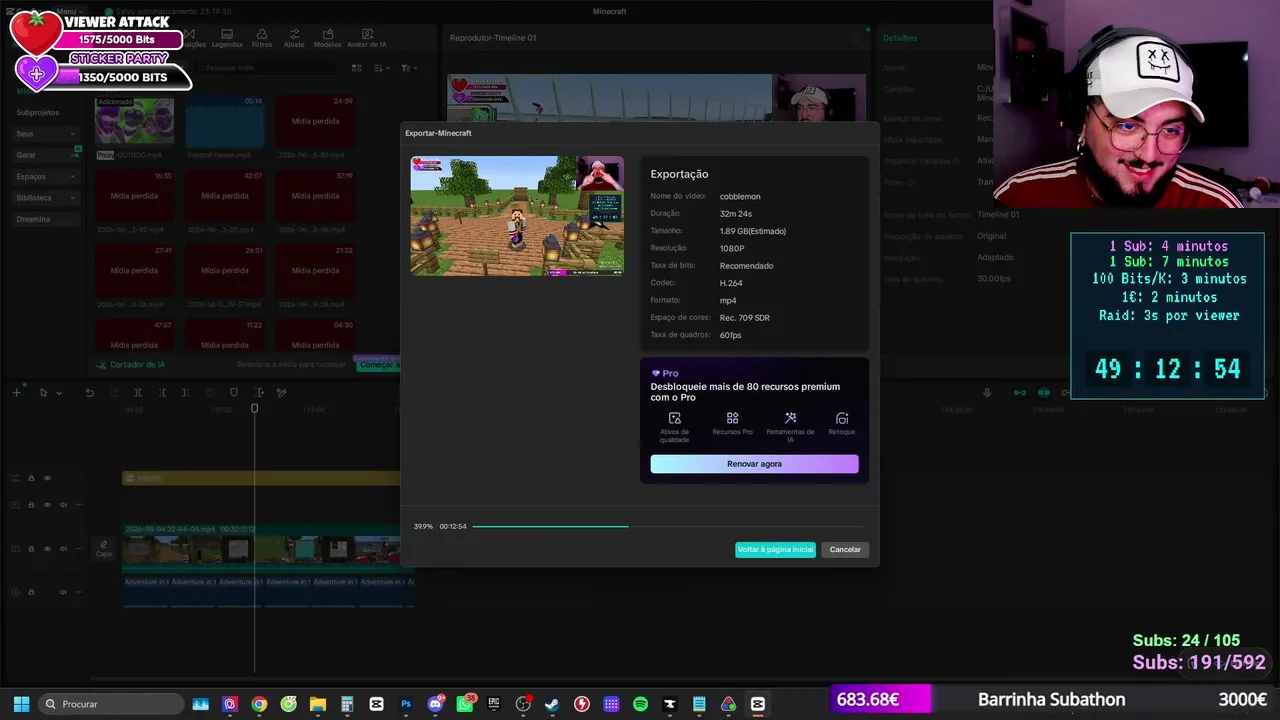Open the Filtros panel
The width and height of the screenshot is (1280, 720).
(262, 39)
